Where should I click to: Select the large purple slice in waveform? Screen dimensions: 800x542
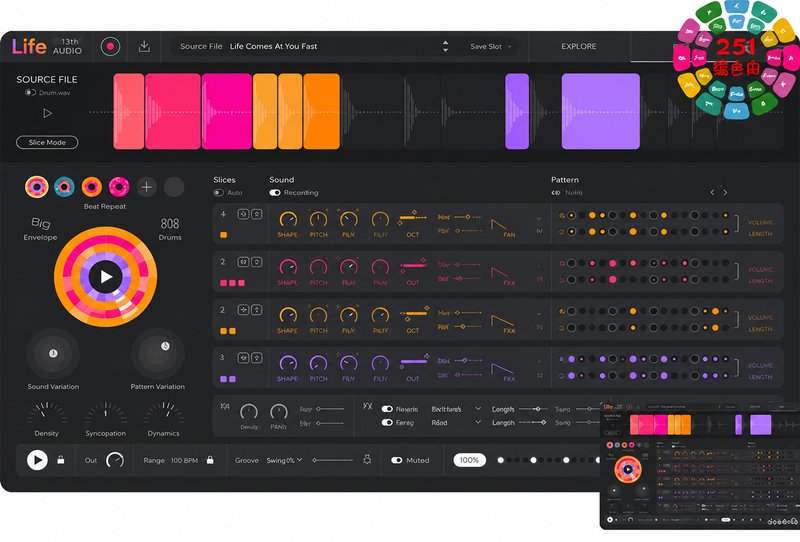click(x=601, y=111)
